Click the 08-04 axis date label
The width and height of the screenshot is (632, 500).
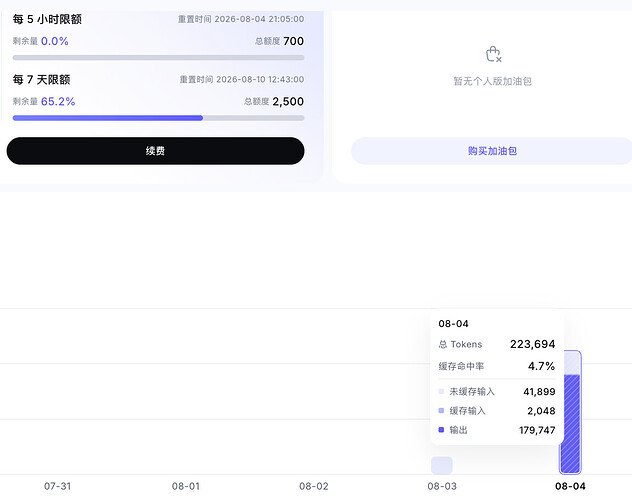click(x=570, y=486)
